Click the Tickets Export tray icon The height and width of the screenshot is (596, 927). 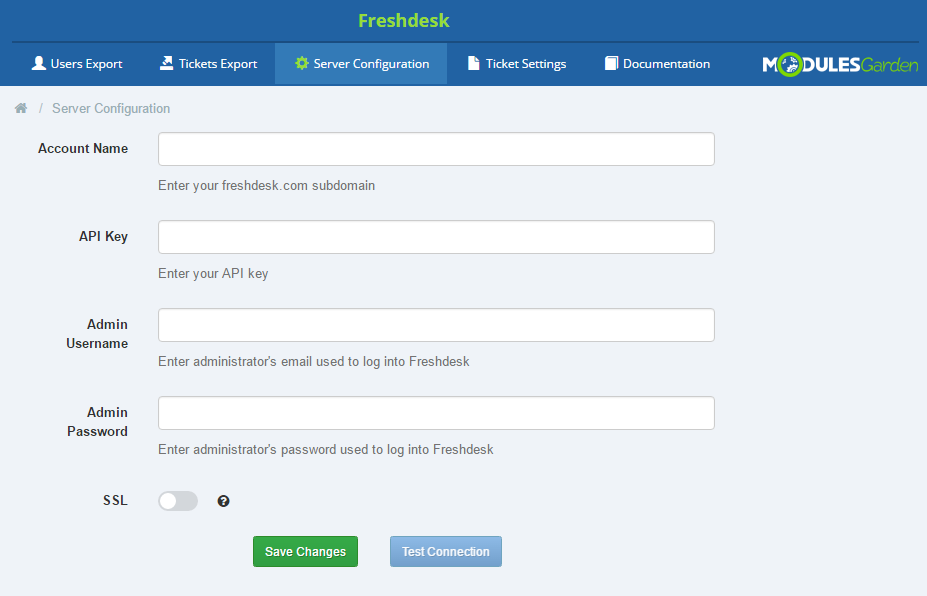click(x=167, y=63)
